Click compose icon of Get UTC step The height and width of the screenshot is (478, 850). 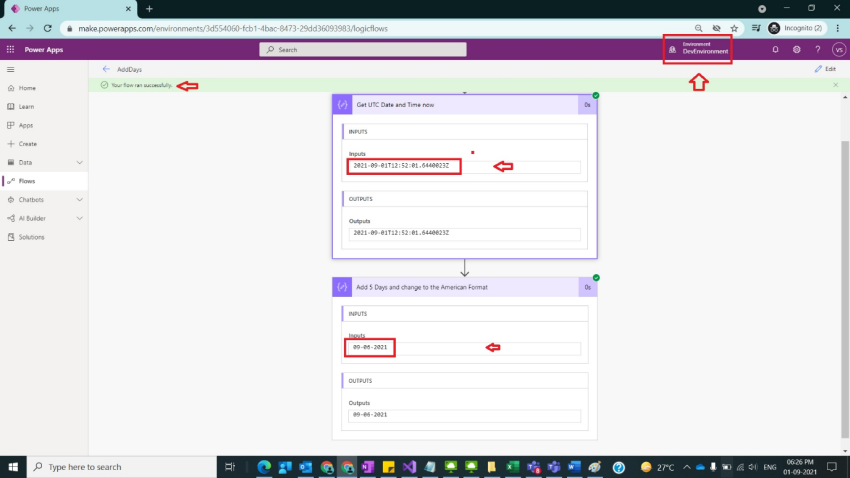[x=342, y=105]
